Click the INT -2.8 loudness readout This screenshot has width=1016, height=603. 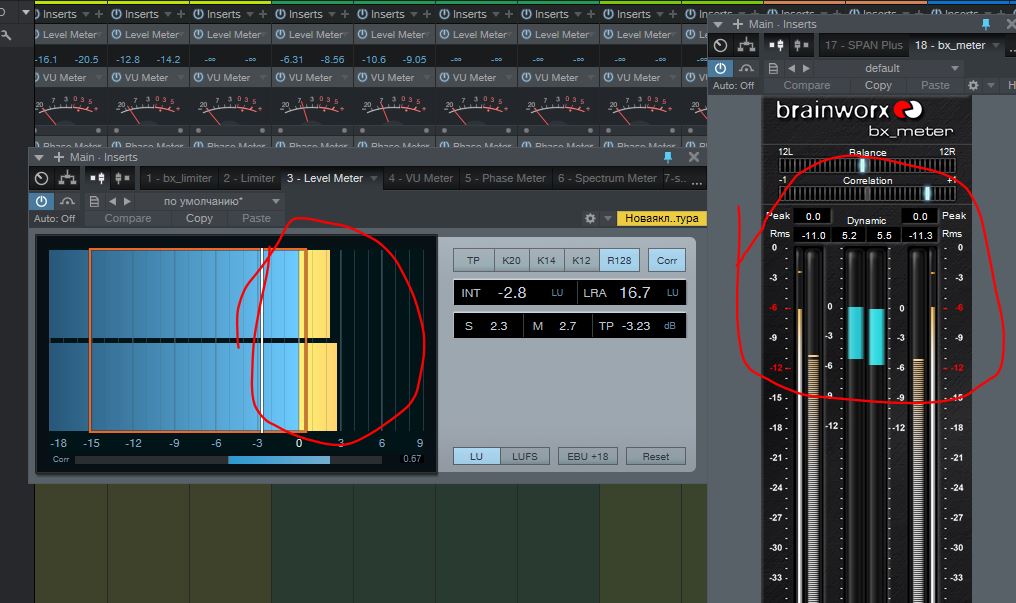point(515,293)
